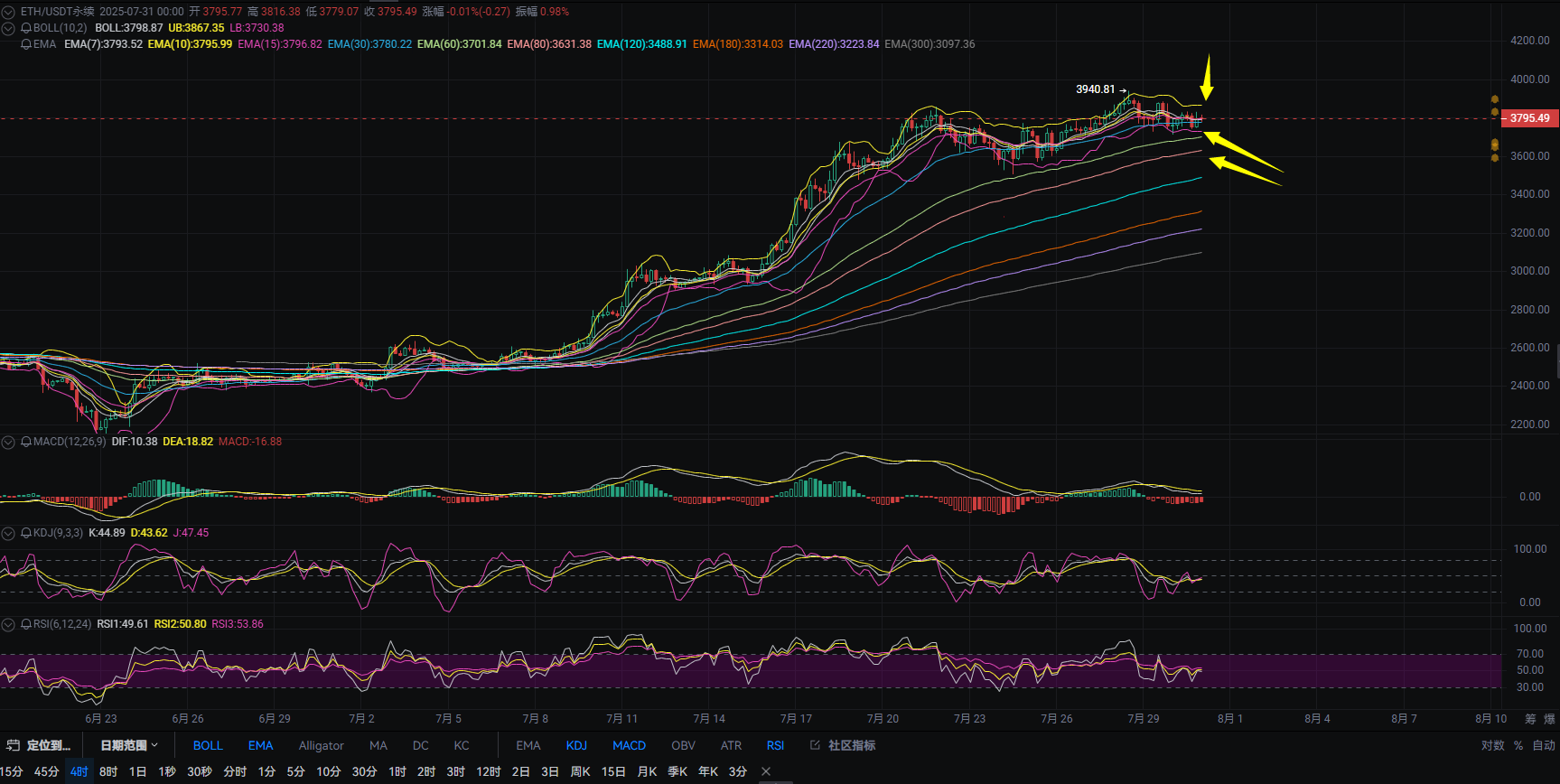The image size is (1560, 784).
Task: Enable the OBV sub-indicator
Action: coord(684,745)
